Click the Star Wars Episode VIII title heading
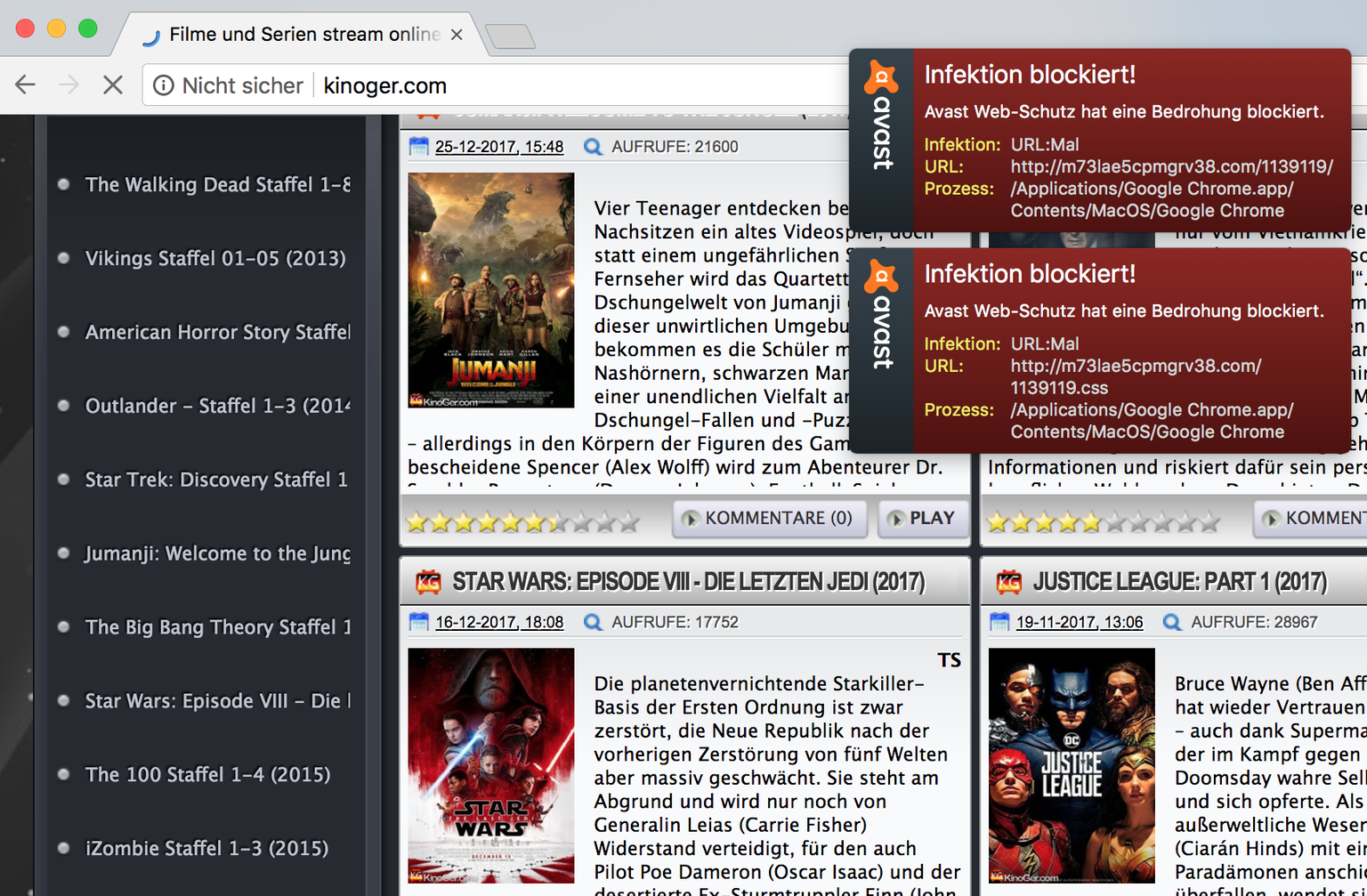1367x896 pixels. click(x=688, y=582)
